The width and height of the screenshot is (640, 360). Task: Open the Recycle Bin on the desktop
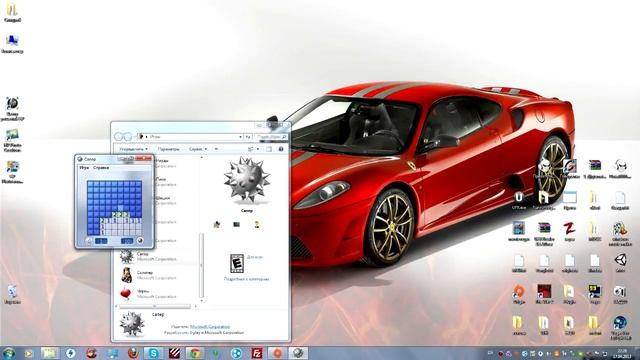tap(12, 295)
